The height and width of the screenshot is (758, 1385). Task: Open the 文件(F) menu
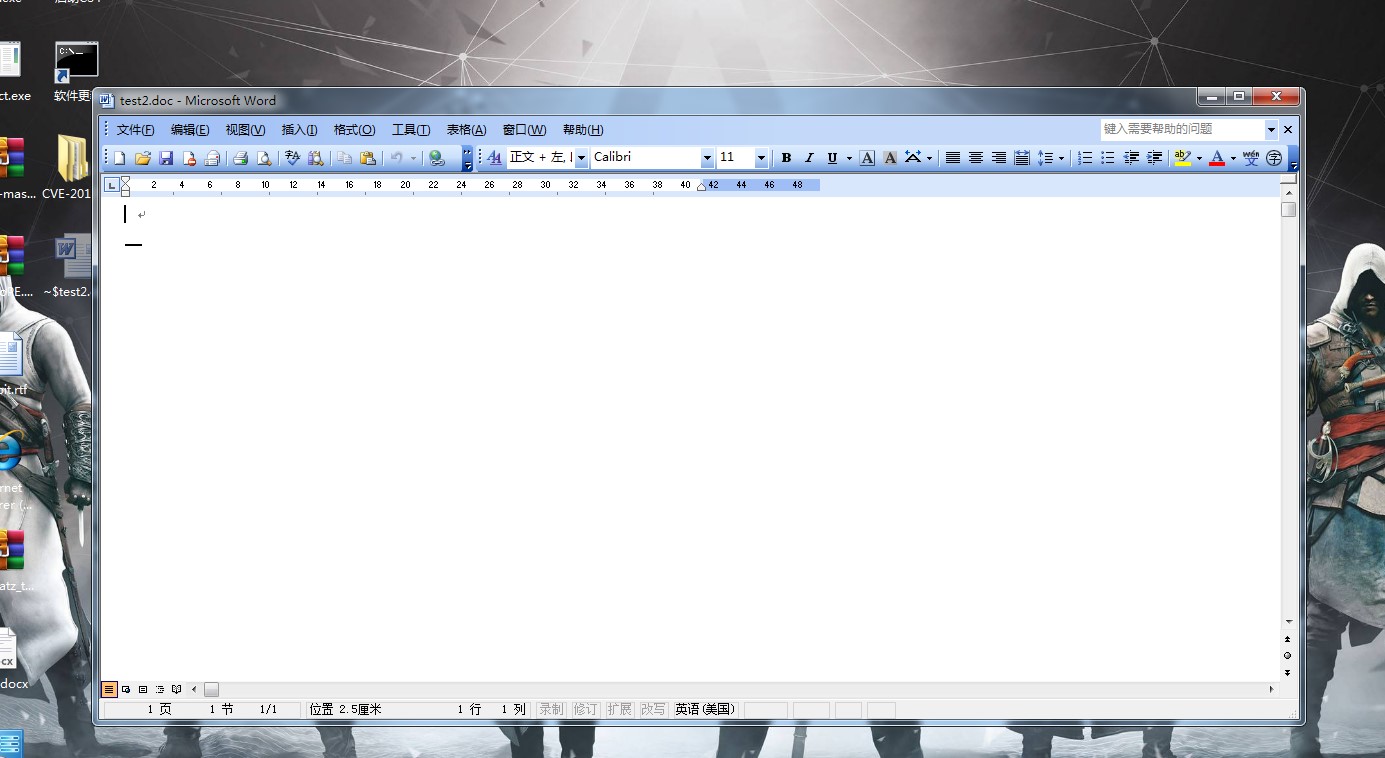(x=135, y=130)
